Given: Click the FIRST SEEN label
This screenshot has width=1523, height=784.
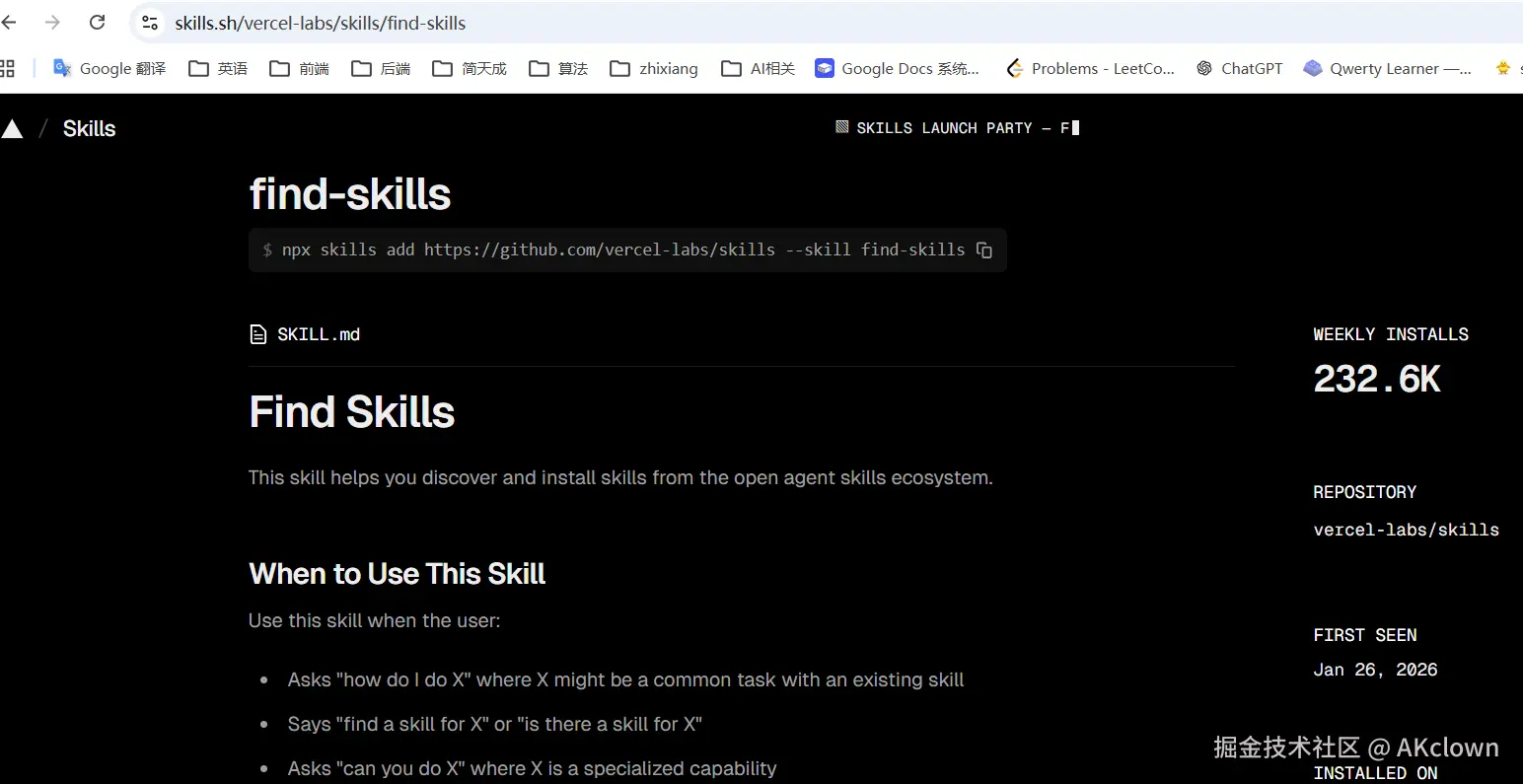Looking at the screenshot, I should point(1364,635).
